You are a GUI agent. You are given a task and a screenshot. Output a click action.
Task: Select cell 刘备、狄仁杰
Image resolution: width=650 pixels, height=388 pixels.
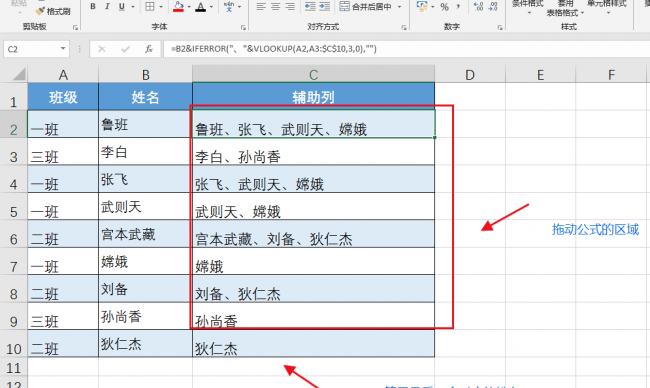[313, 289]
